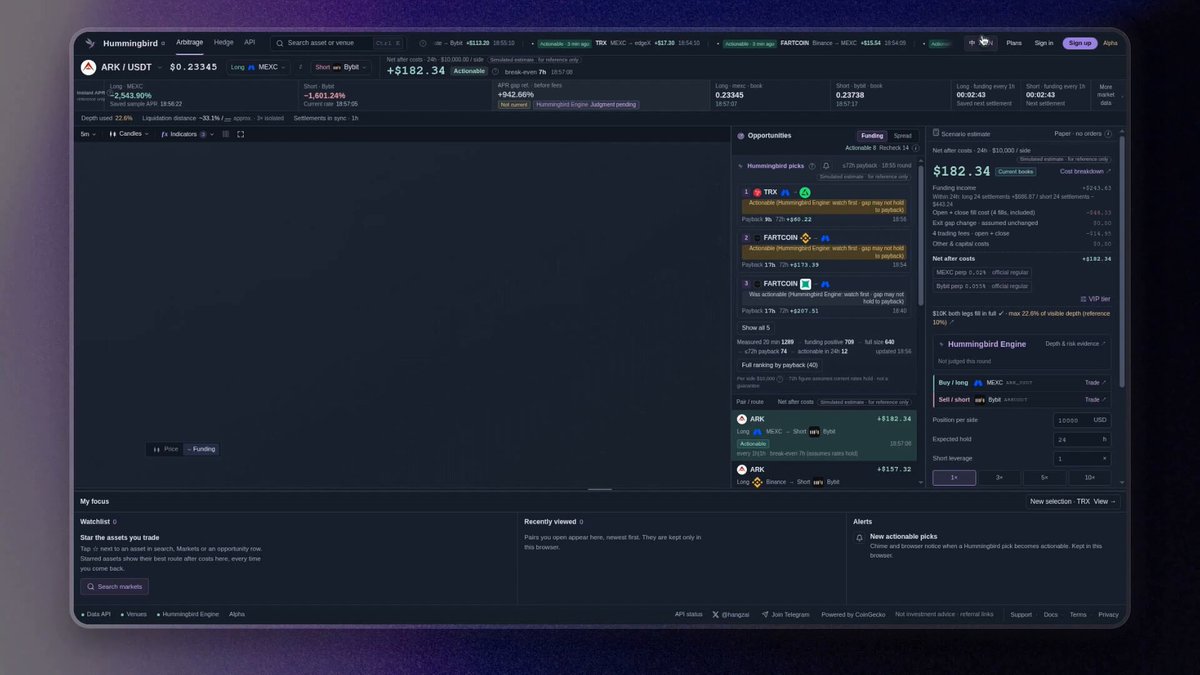Select the 3× leverage option
The image size is (1200, 675).
click(999, 478)
